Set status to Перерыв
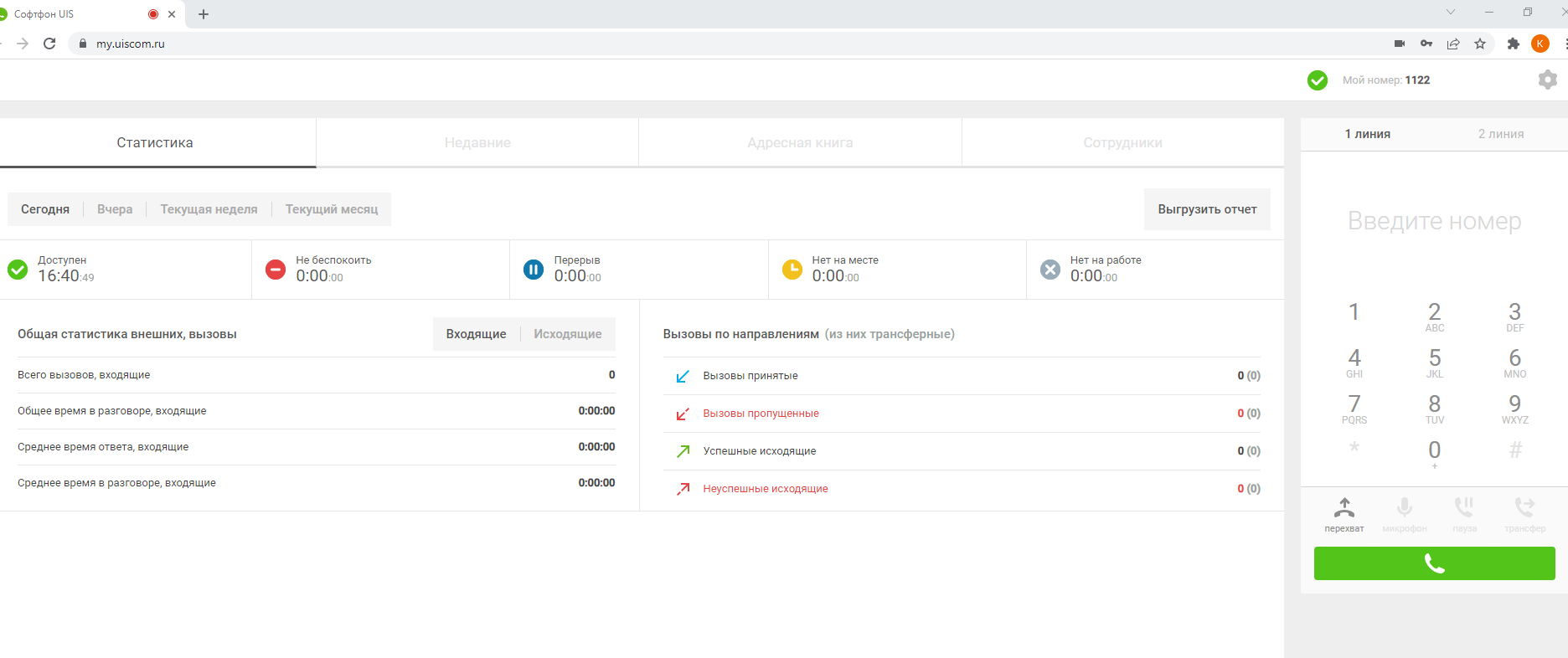 639,270
